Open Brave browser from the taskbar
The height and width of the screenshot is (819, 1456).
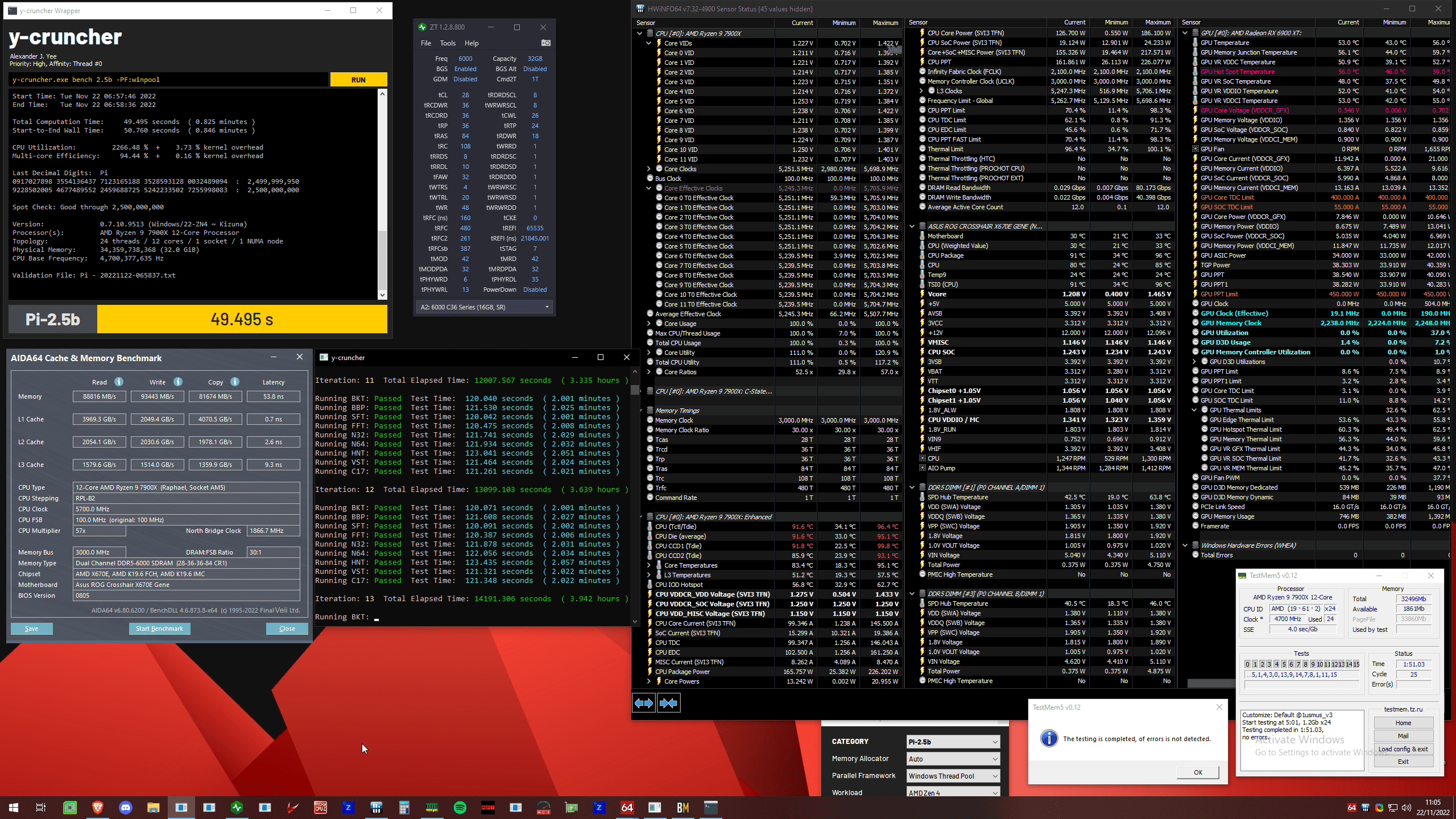(98, 808)
